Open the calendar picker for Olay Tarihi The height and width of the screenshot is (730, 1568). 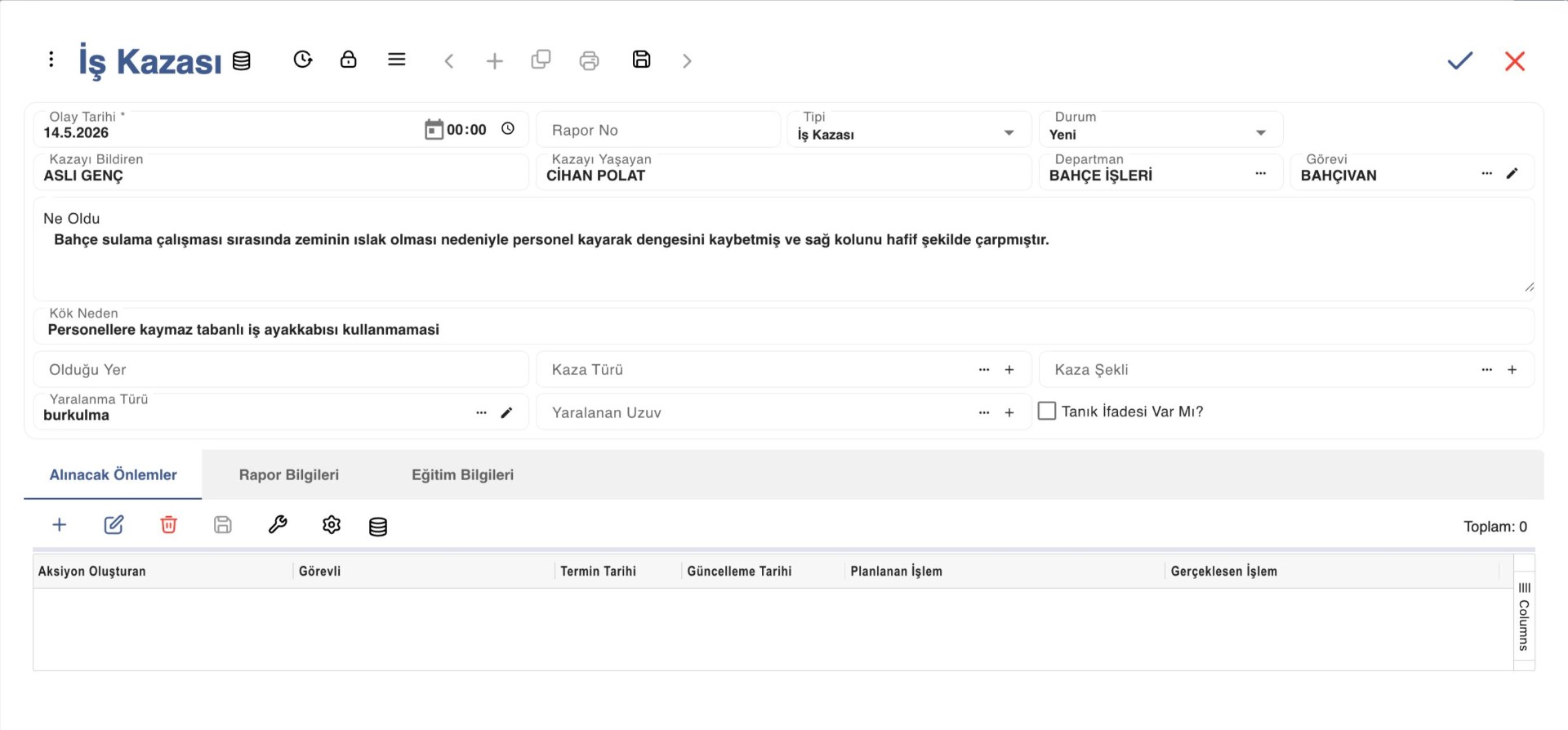[x=434, y=129]
